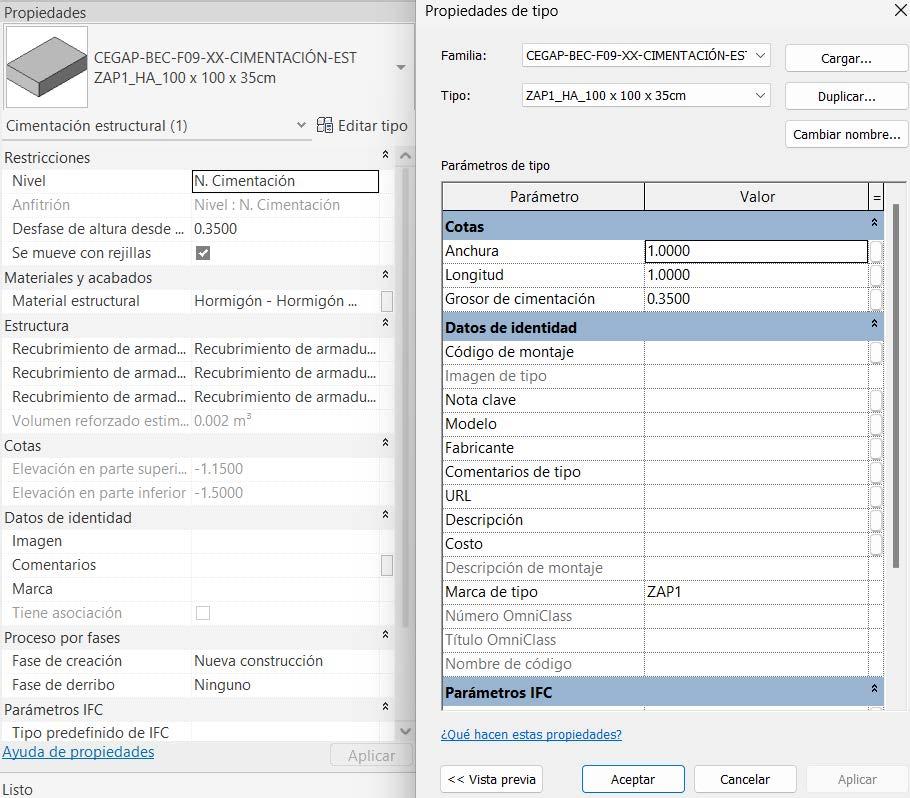Click the << Vista previa button
The height and width of the screenshot is (798, 910).
tap(492, 779)
